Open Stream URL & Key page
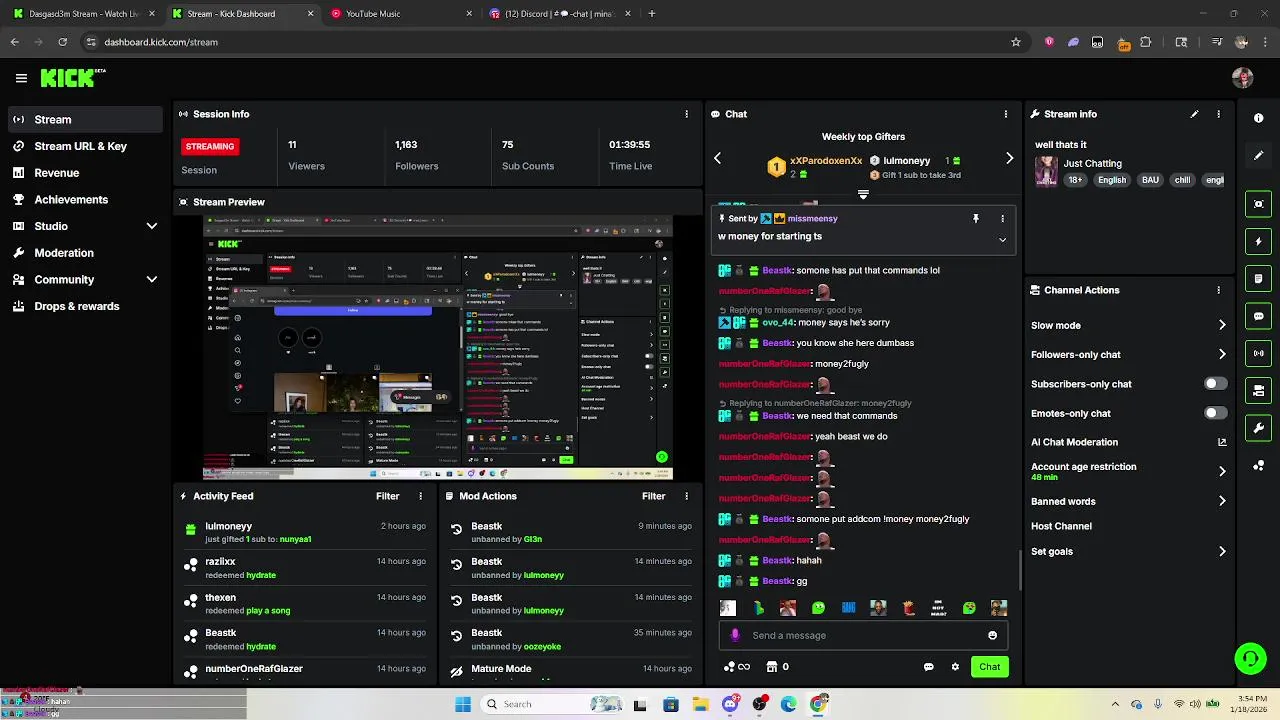The height and width of the screenshot is (720, 1280). 85,146
